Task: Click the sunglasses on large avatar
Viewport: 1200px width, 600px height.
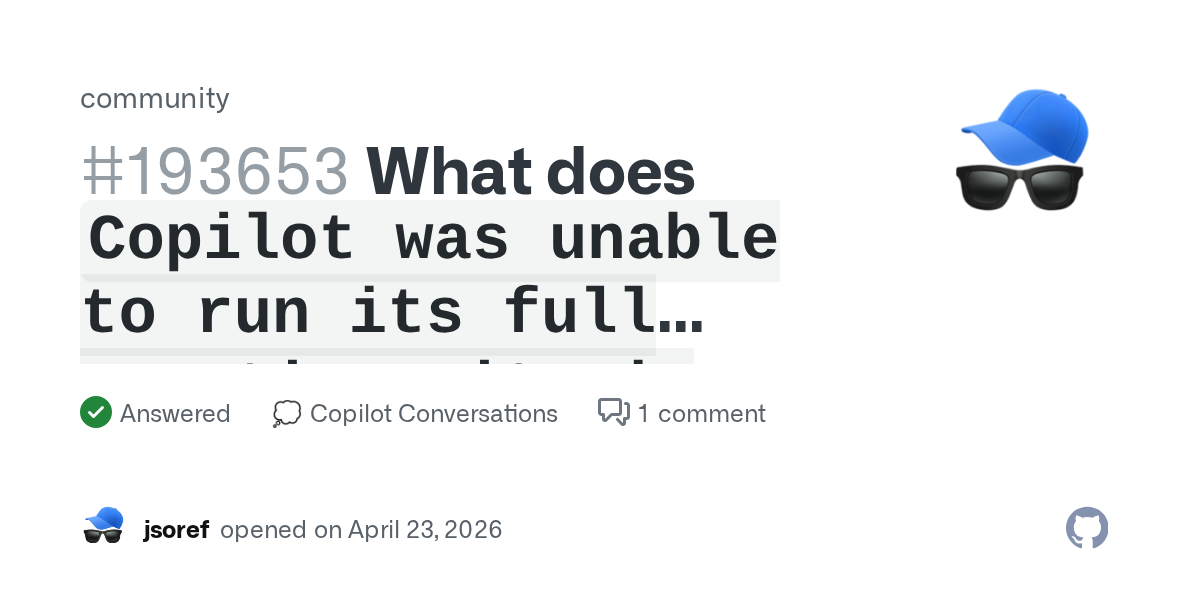Action: tap(1020, 187)
